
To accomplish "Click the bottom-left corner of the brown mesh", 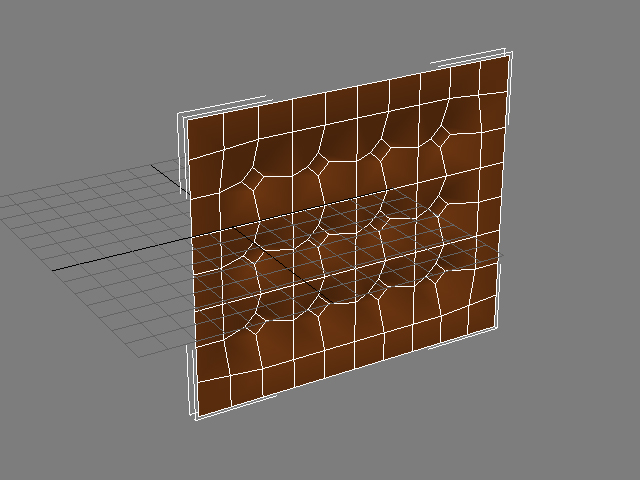I will click(x=195, y=416).
